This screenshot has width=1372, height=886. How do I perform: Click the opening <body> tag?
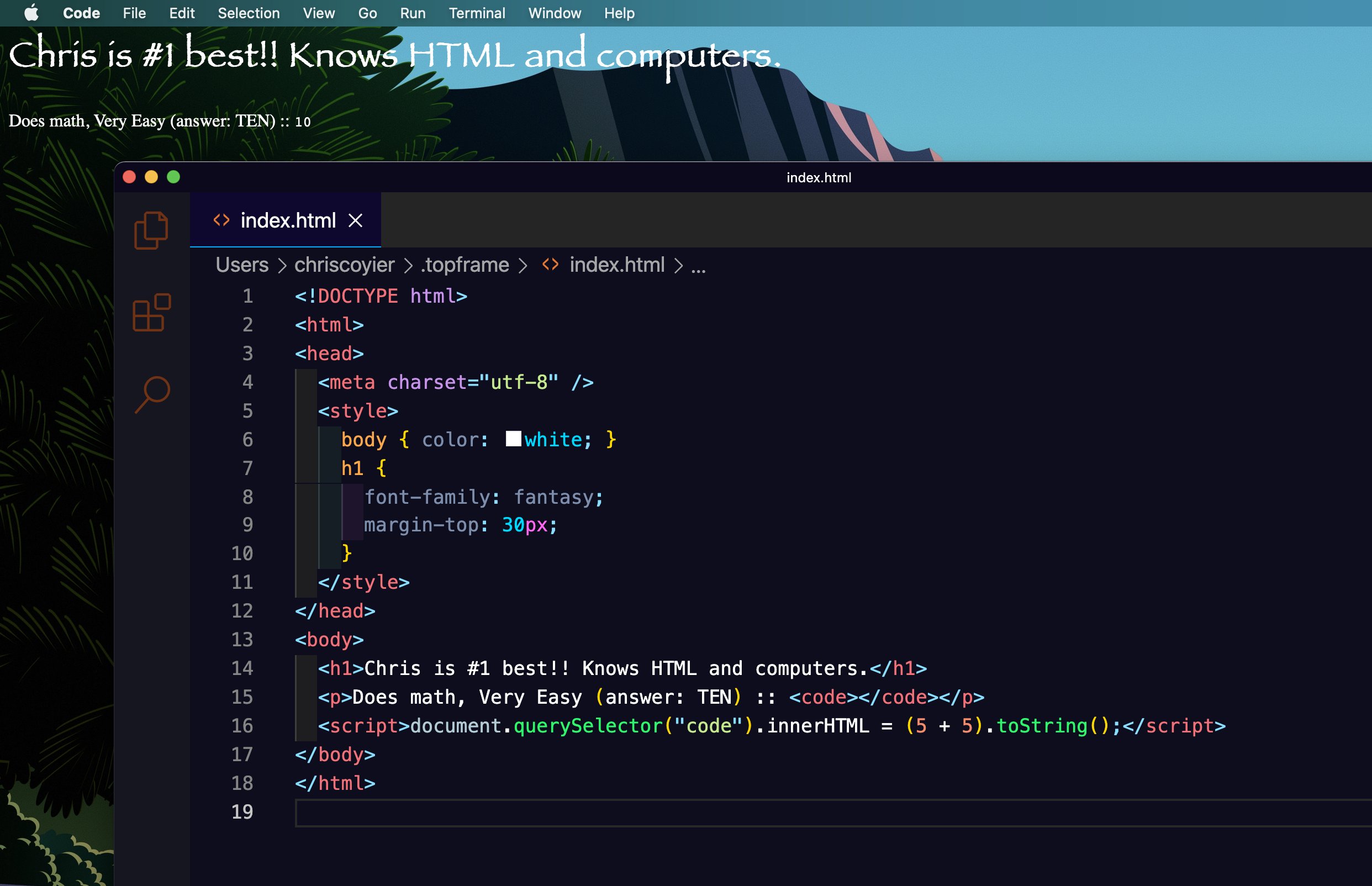point(329,640)
